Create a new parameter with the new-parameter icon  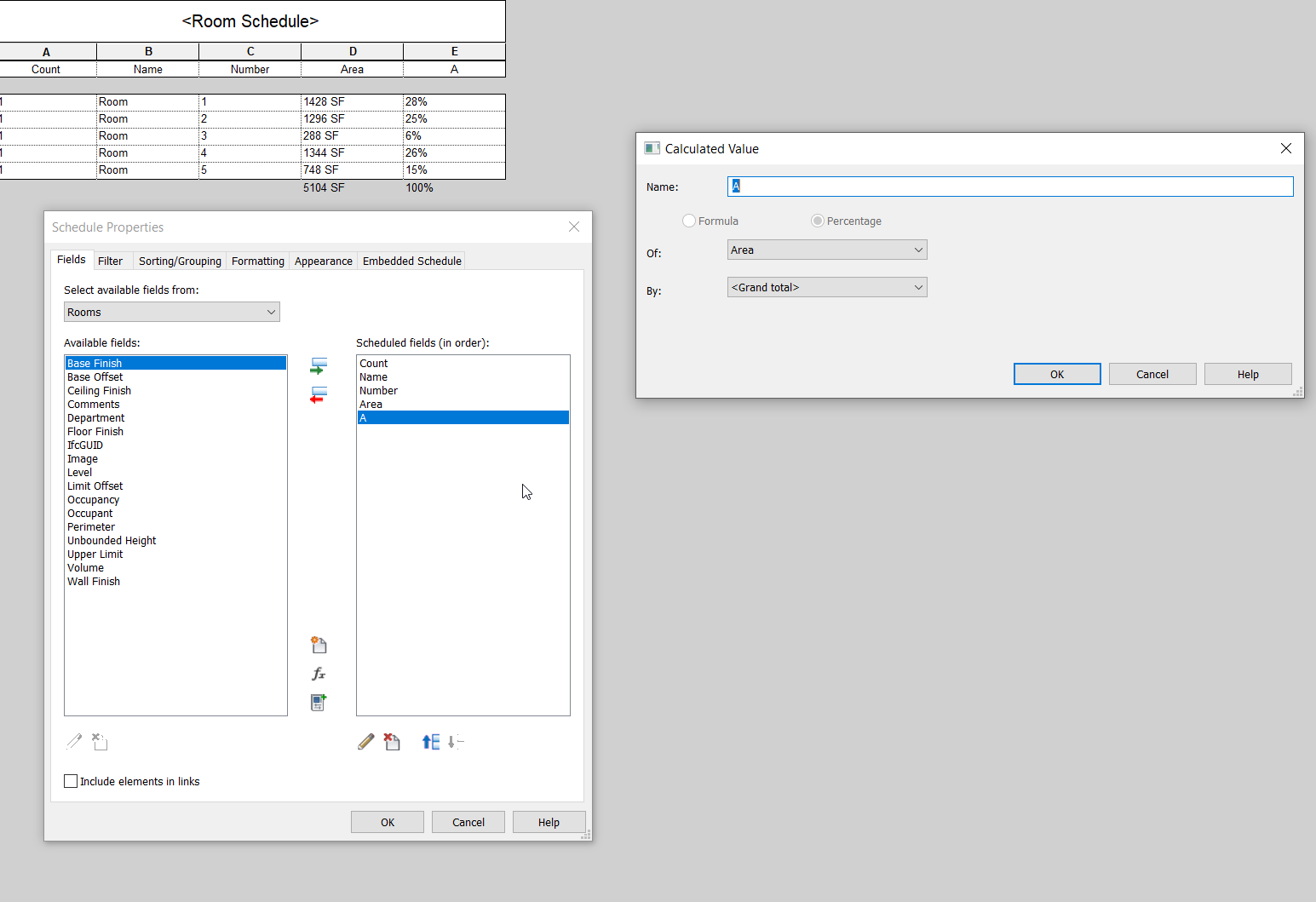pyautogui.click(x=319, y=645)
